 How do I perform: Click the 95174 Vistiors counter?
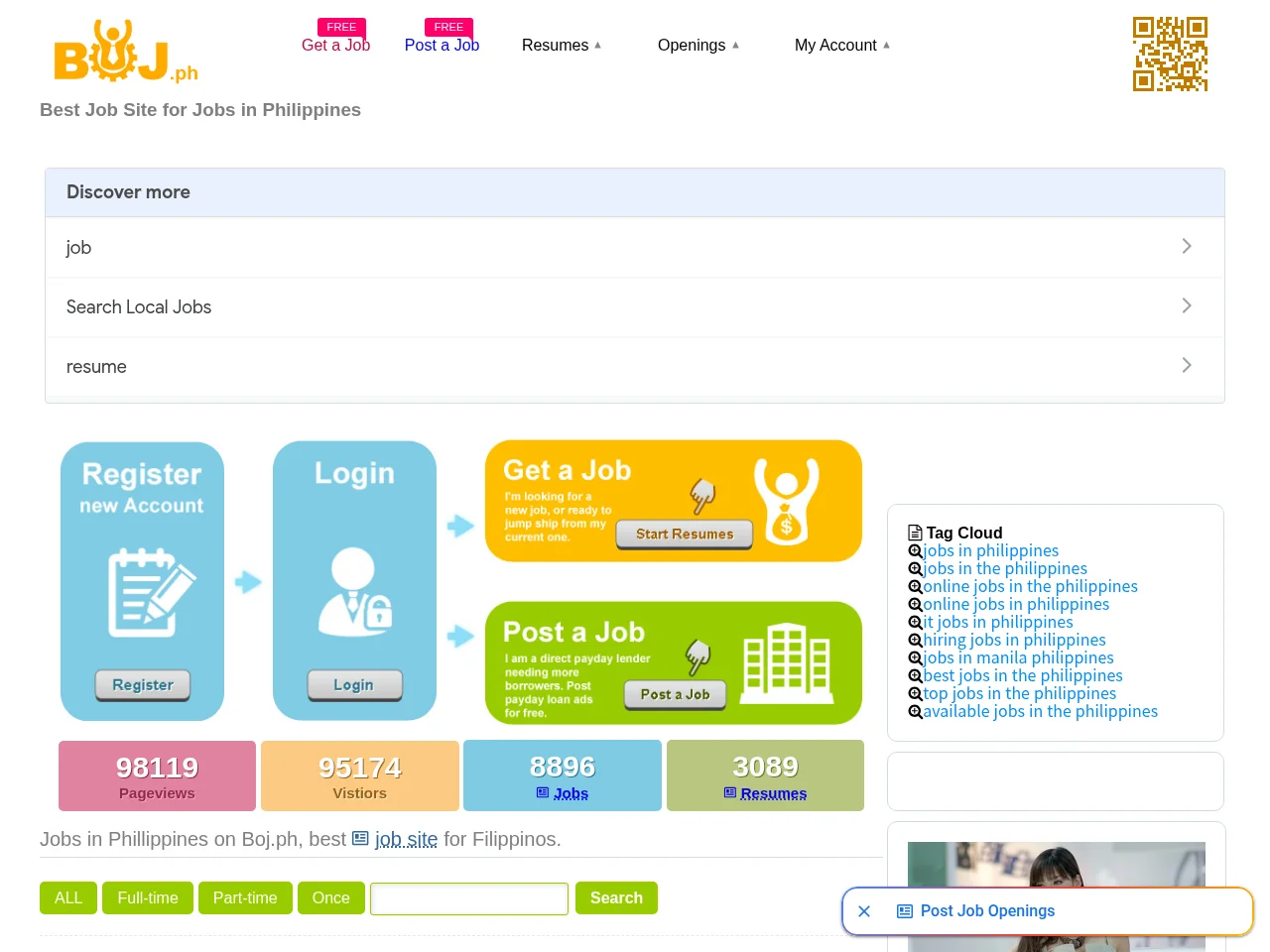(x=360, y=775)
